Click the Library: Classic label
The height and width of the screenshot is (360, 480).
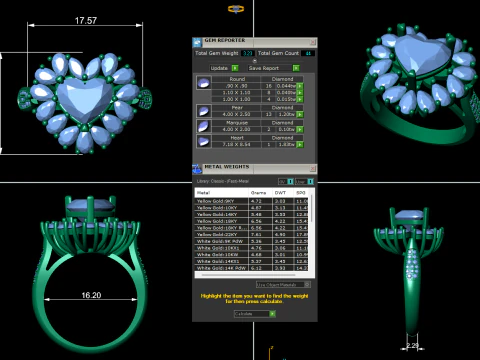click(223, 181)
